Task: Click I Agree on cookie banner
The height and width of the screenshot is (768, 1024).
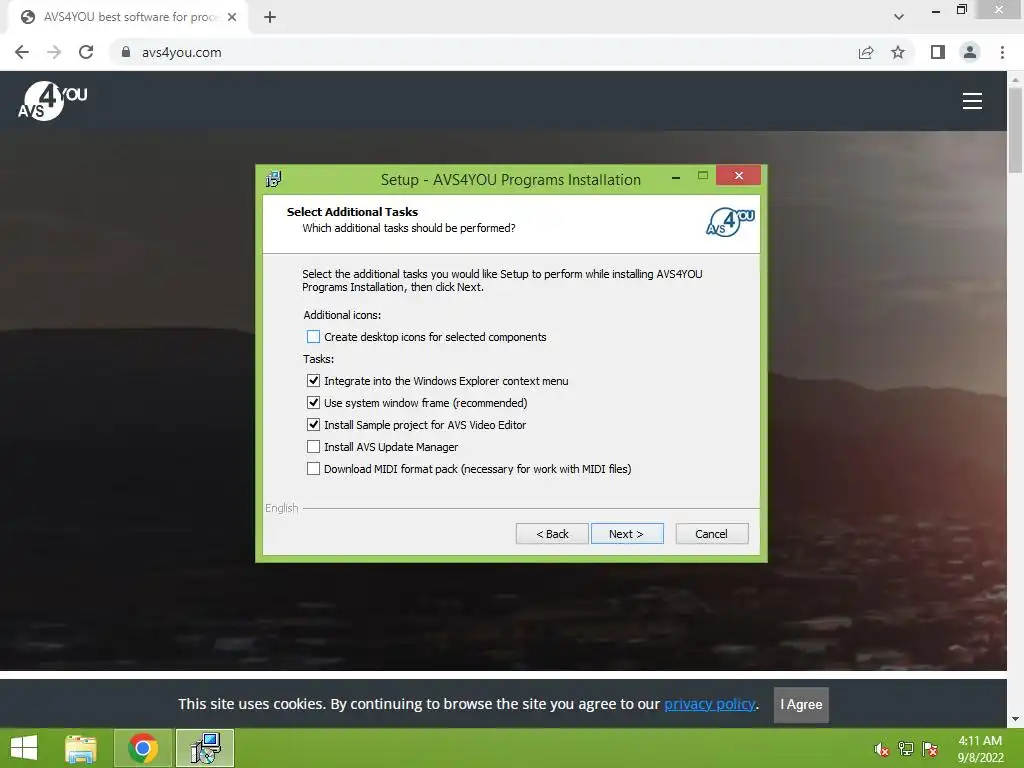Action: pyautogui.click(x=801, y=705)
